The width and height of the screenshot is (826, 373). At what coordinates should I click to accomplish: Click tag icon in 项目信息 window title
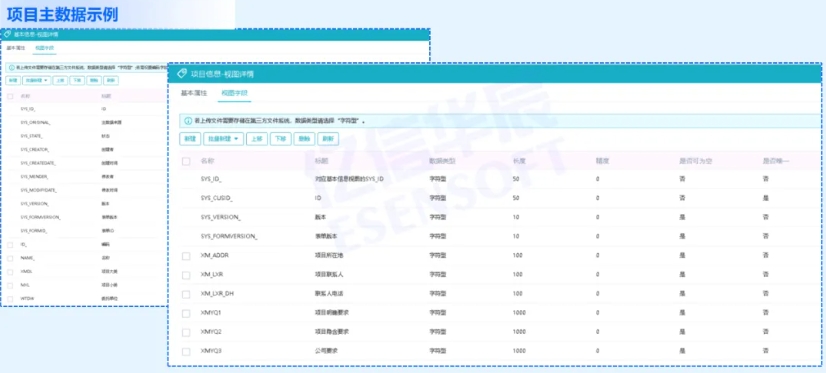click(x=182, y=74)
